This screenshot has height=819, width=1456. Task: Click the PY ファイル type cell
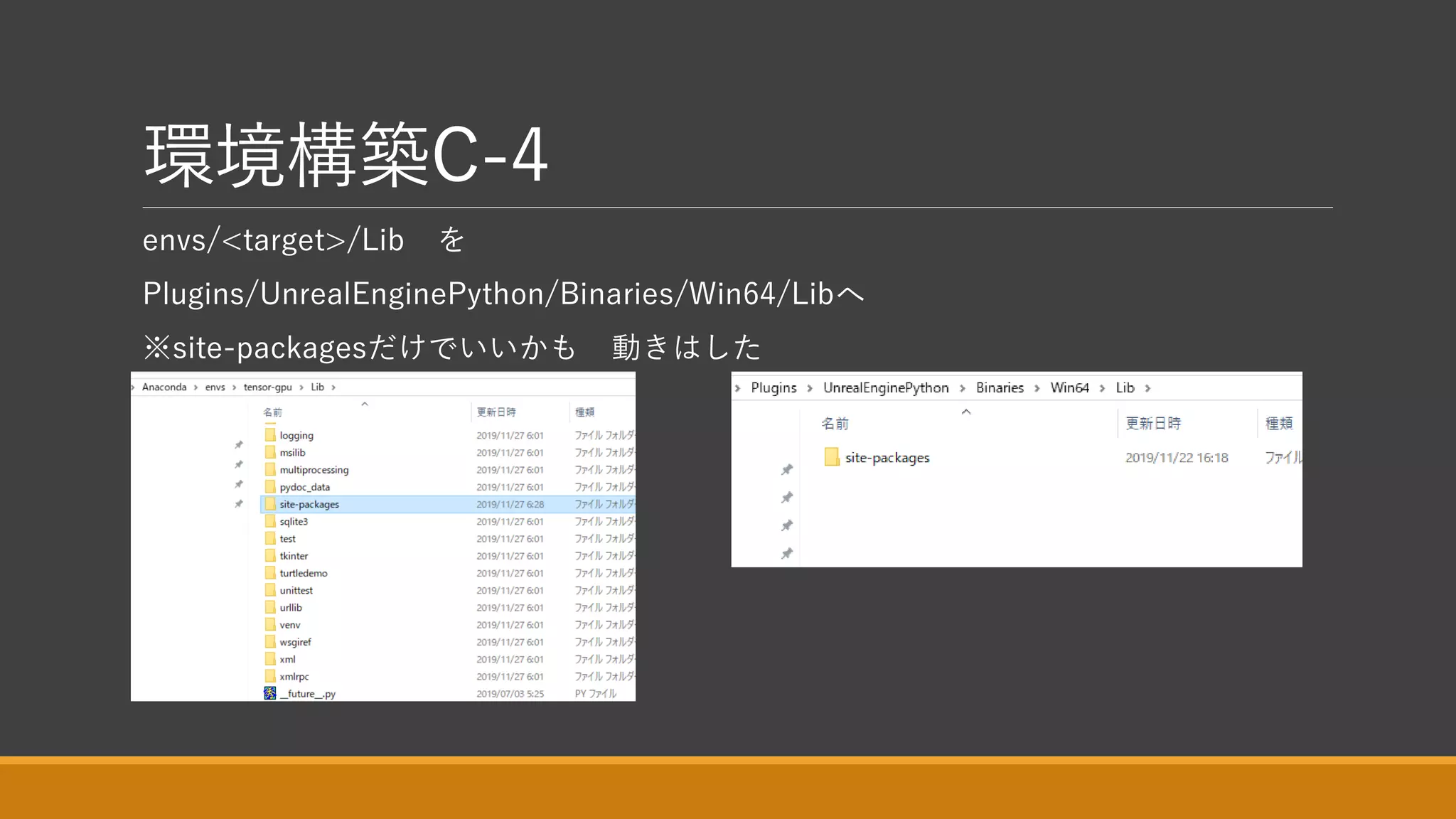point(596,694)
